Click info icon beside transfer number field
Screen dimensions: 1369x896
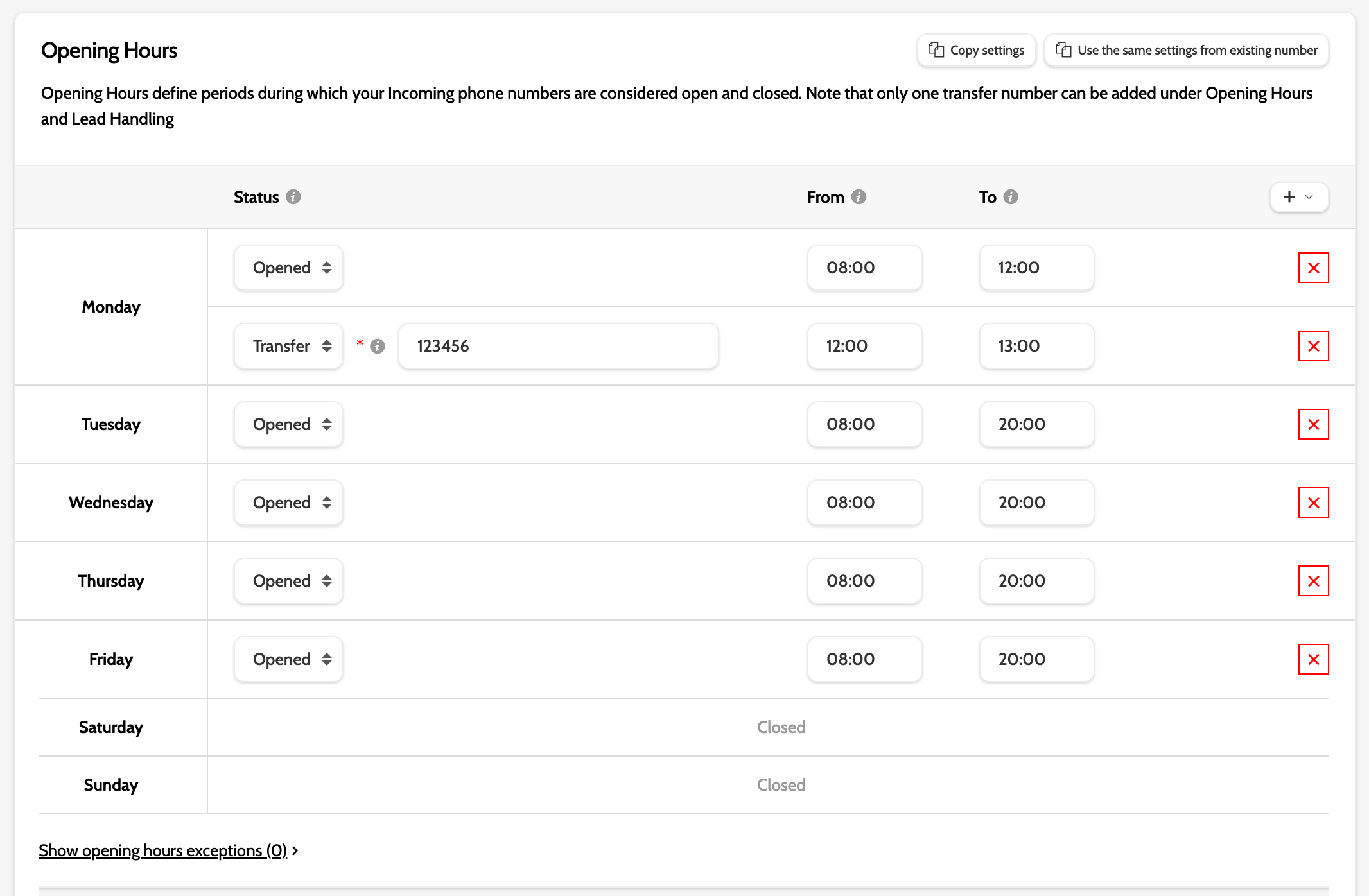[378, 347]
